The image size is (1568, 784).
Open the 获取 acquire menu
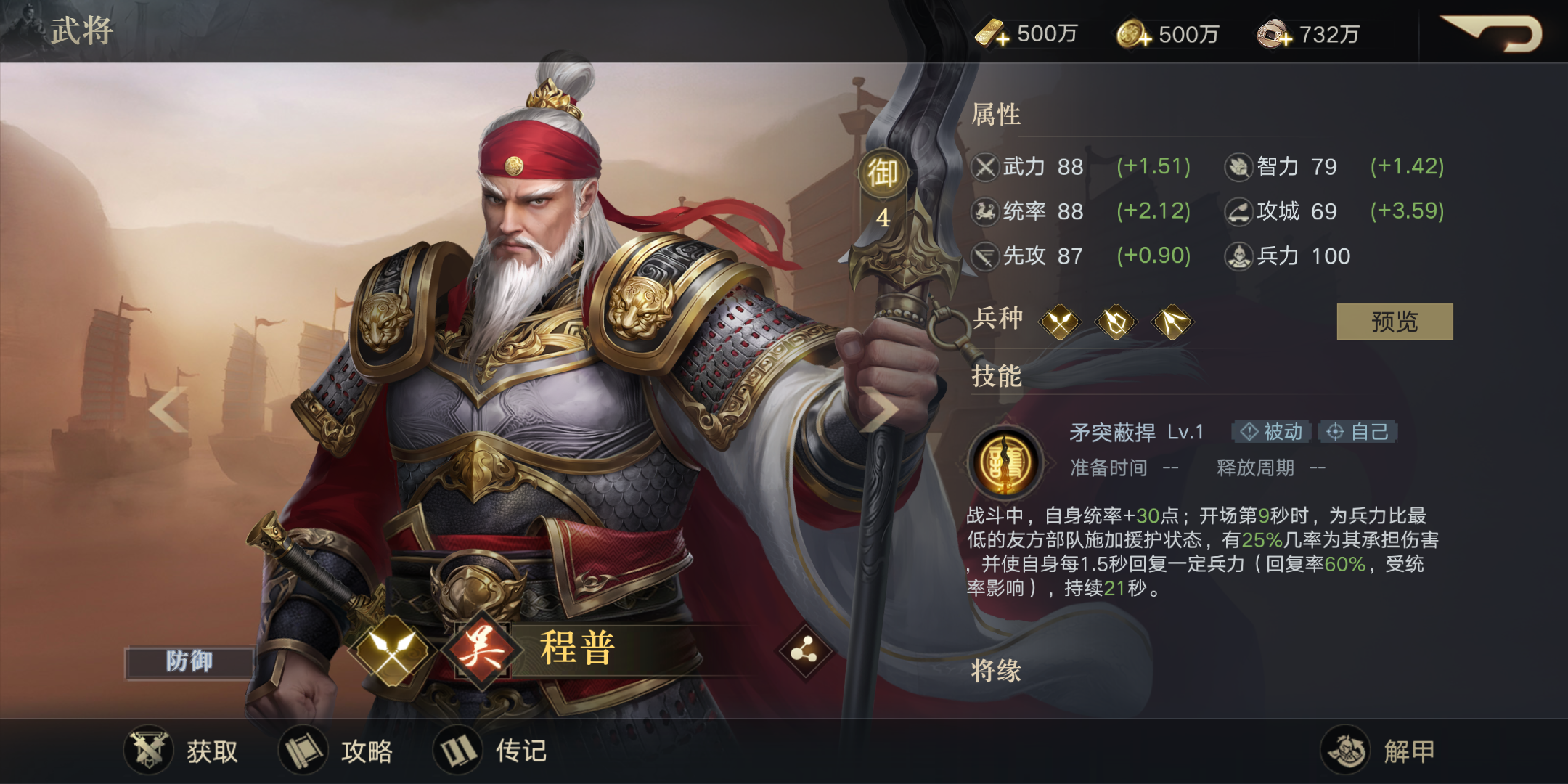click(181, 751)
